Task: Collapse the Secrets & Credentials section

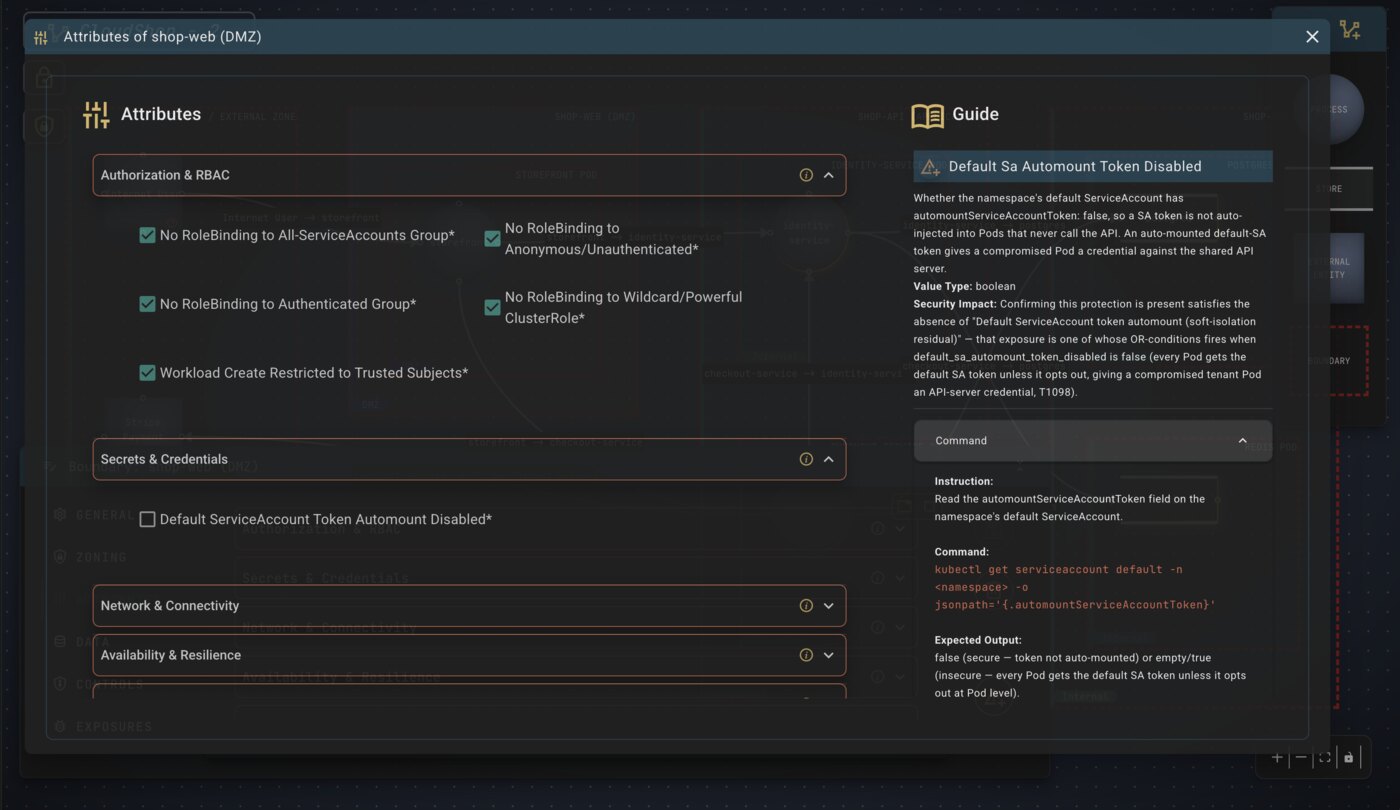Action: [x=828, y=459]
